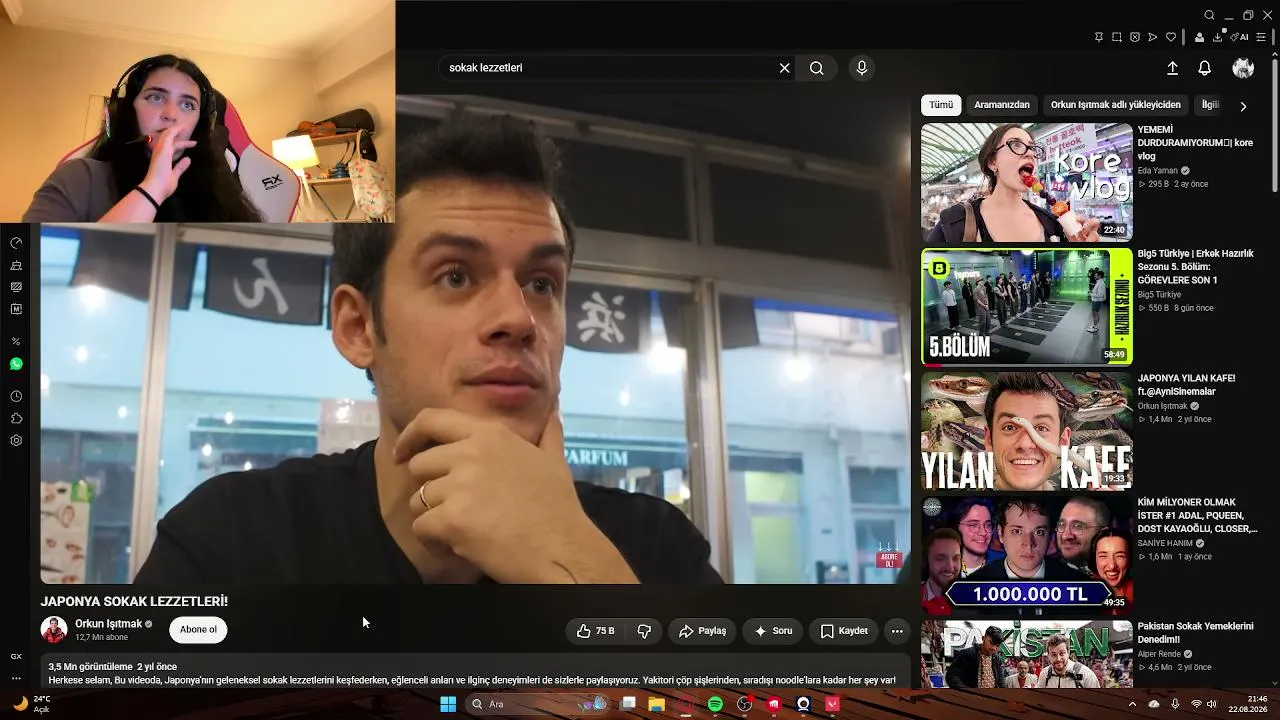This screenshot has height=720, width=1280.
Task: Click the GX logo at sidebar bottom
Action: pyautogui.click(x=16, y=656)
